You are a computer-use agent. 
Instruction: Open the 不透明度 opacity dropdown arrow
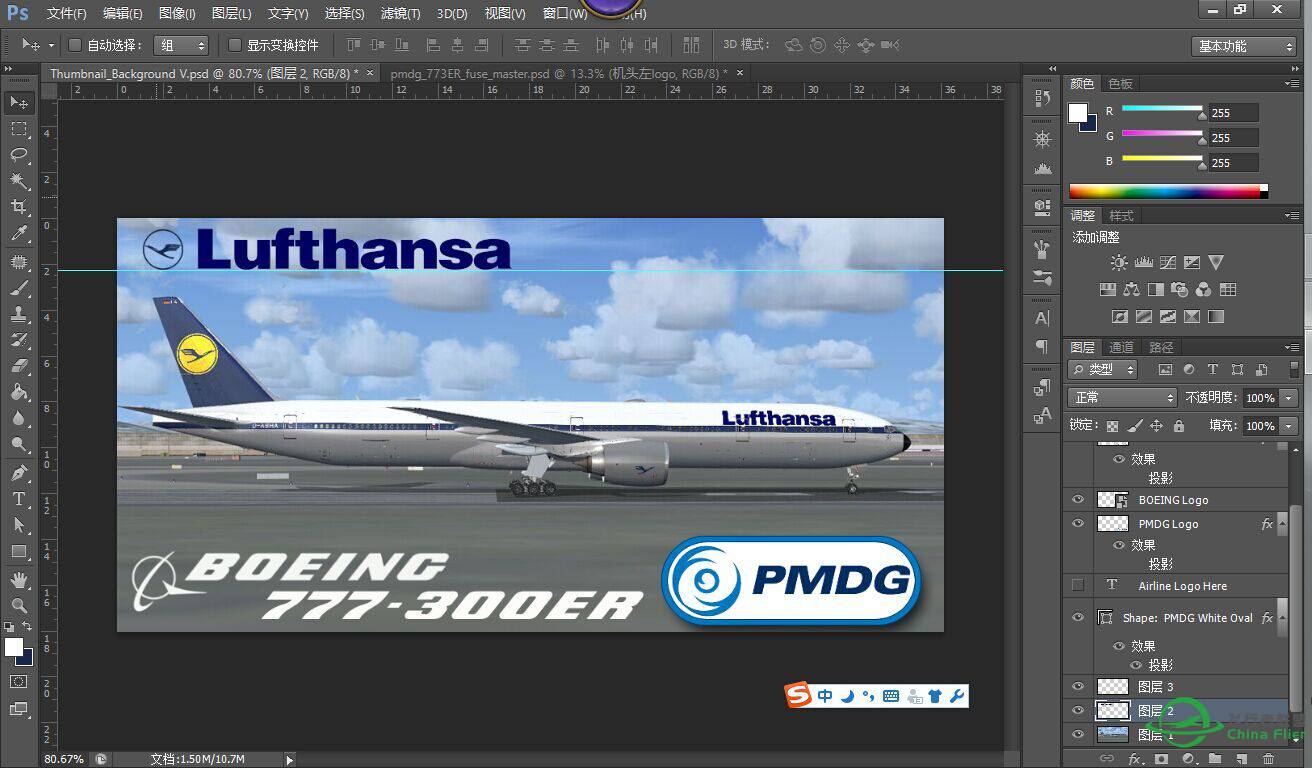tap(1288, 397)
